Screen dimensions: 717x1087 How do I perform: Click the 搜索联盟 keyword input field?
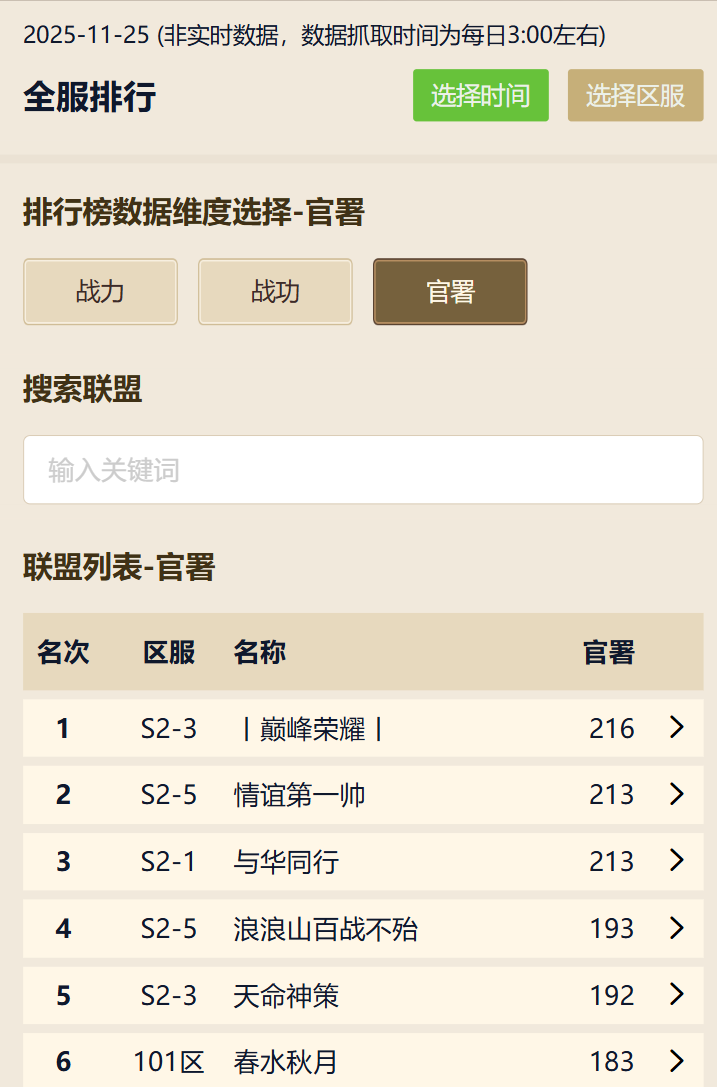(x=363, y=470)
